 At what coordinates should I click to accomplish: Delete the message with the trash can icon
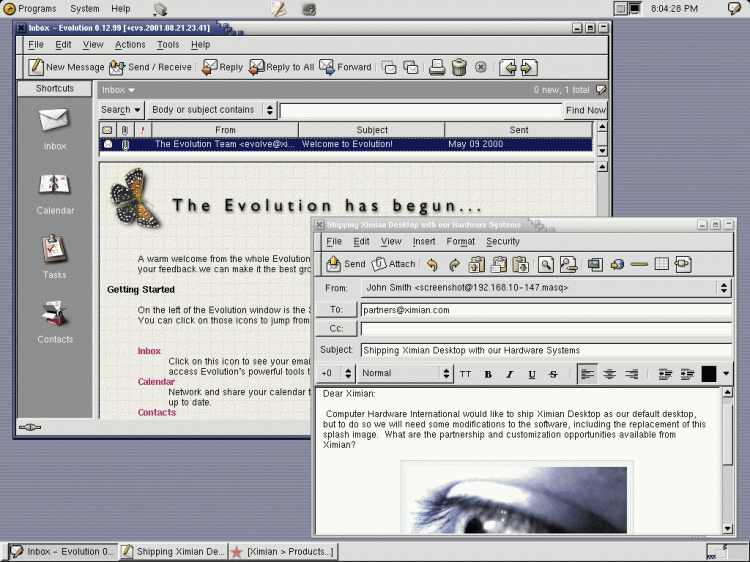point(459,67)
